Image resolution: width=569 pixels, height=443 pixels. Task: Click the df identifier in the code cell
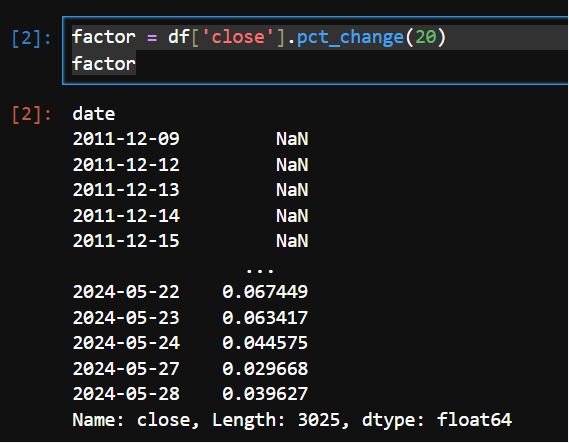[x=179, y=37]
